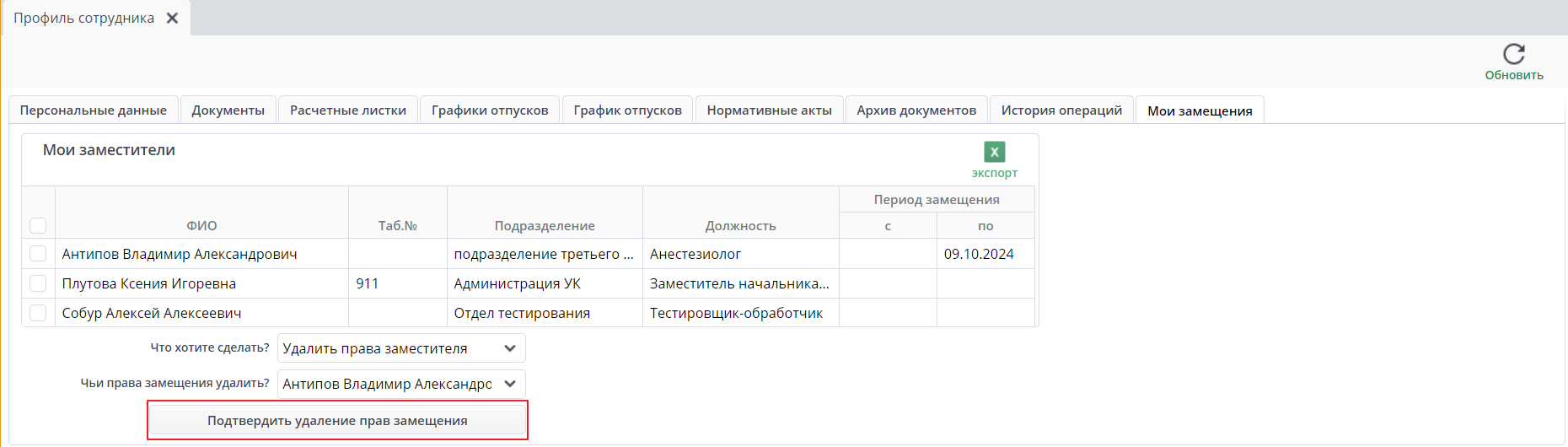
Task: Select Плутова Ксения Игоревна row checkbox
Action: (x=38, y=283)
